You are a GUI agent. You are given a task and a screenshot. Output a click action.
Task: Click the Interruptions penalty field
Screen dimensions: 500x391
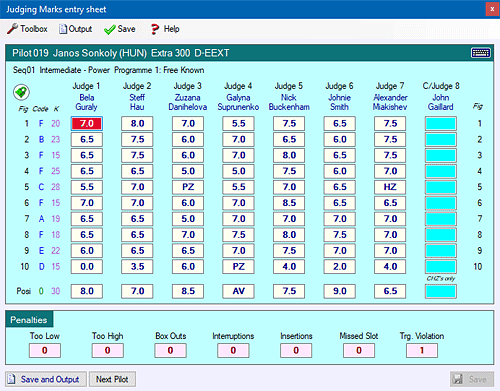coord(233,351)
